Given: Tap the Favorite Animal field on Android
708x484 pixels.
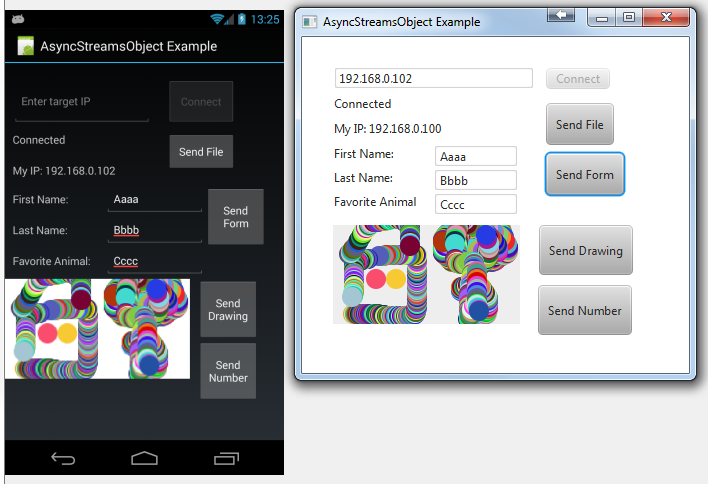Looking at the screenshot, I should [x=154, y=261].
